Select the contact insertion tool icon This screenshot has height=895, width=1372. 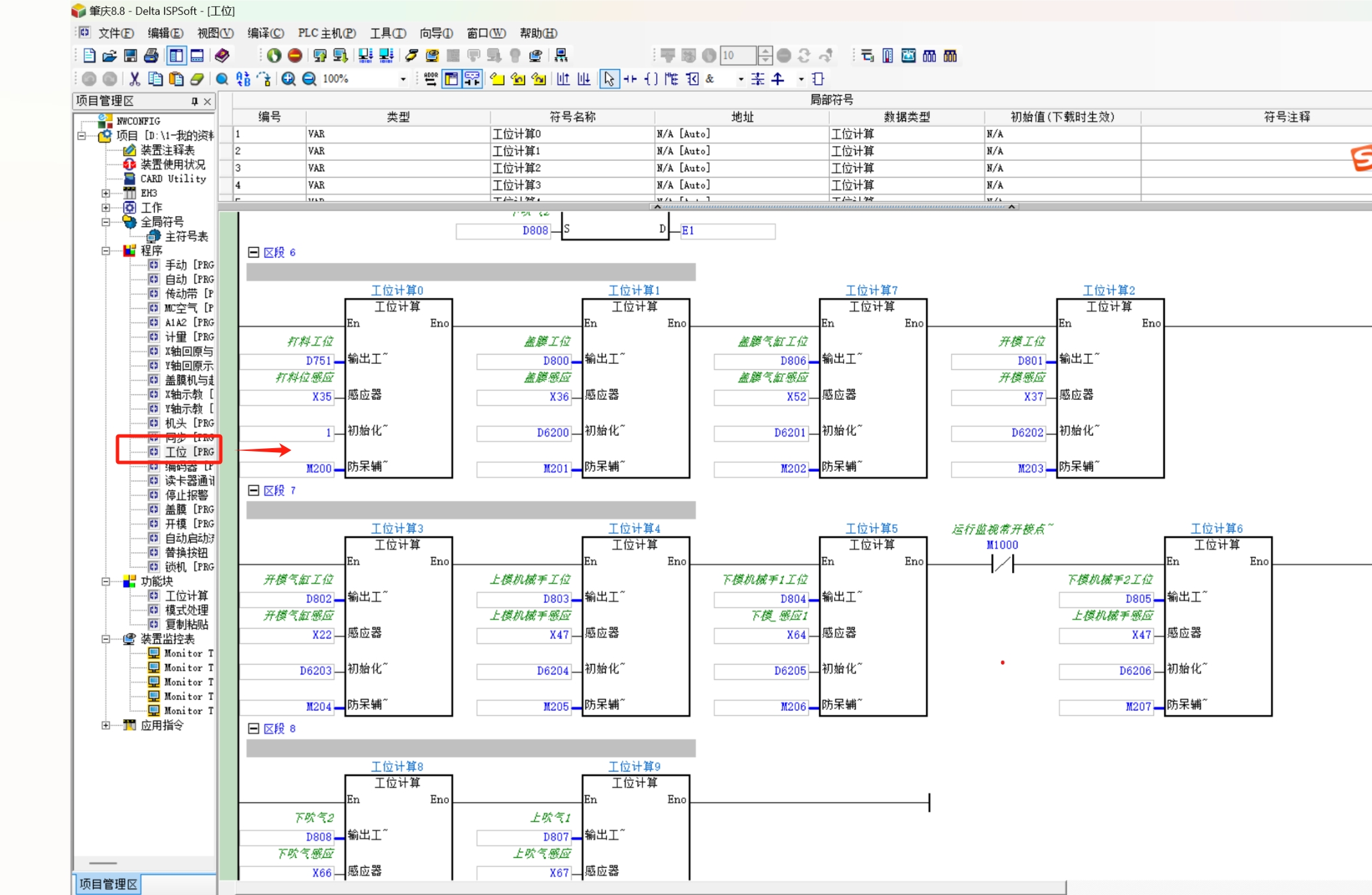[x=630, y=79]
